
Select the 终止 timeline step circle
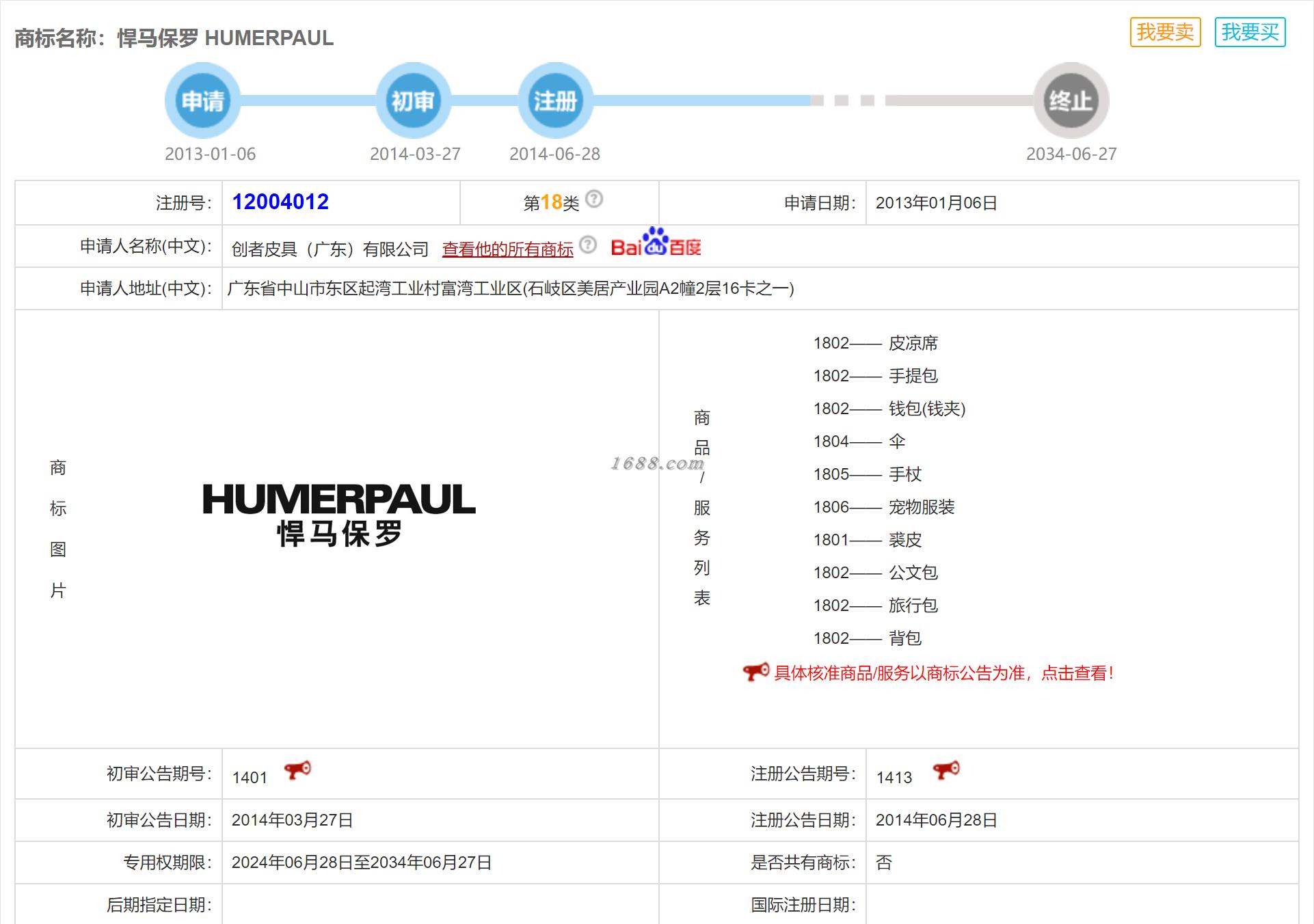tap(1071, 100)
